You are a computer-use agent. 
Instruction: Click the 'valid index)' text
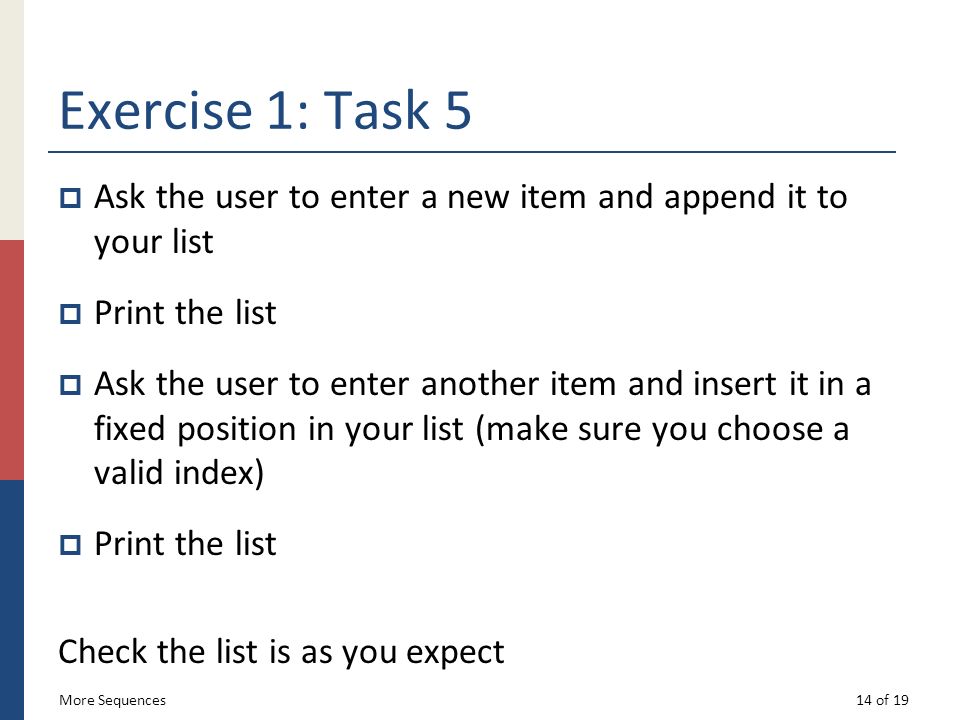(179, 473)
